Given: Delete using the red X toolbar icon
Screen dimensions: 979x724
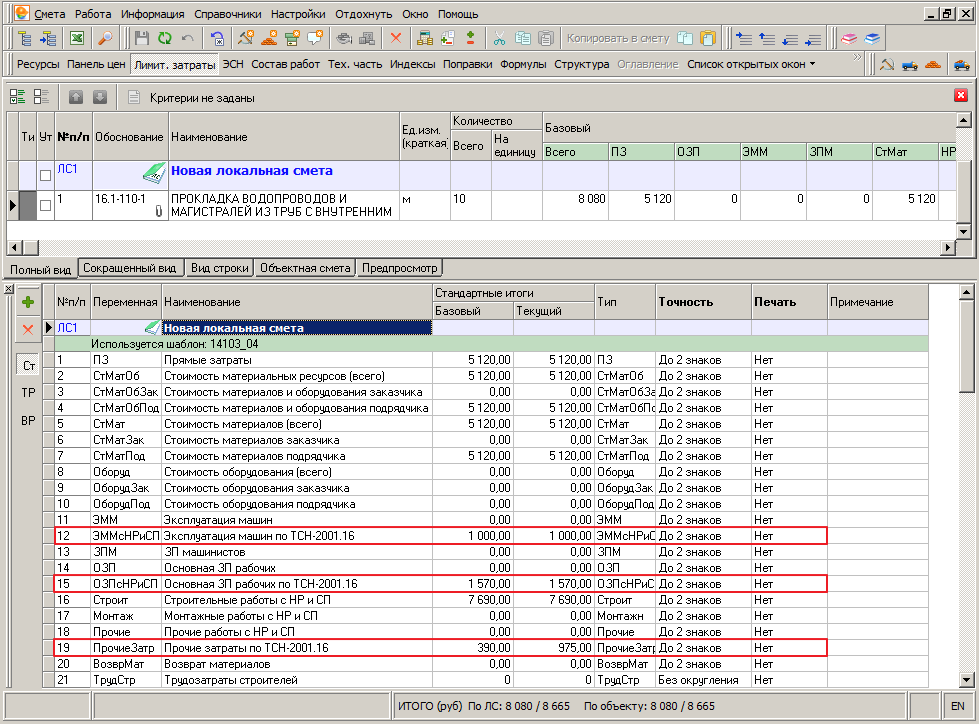Looking at the screenshot, I should pyautogui.click(x=396, y=39).
